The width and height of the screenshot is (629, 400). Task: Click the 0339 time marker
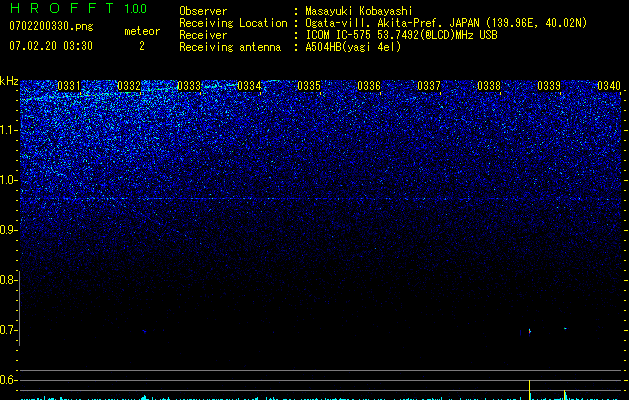549,86
